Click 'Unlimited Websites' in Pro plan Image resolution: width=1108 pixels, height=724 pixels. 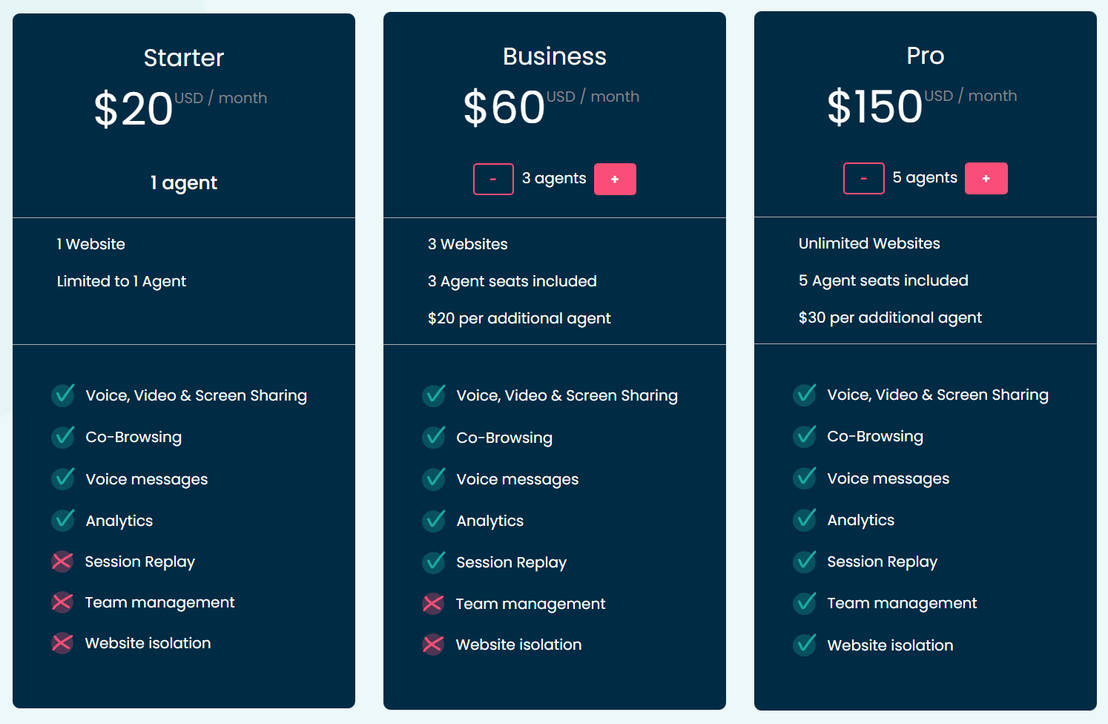869,243
